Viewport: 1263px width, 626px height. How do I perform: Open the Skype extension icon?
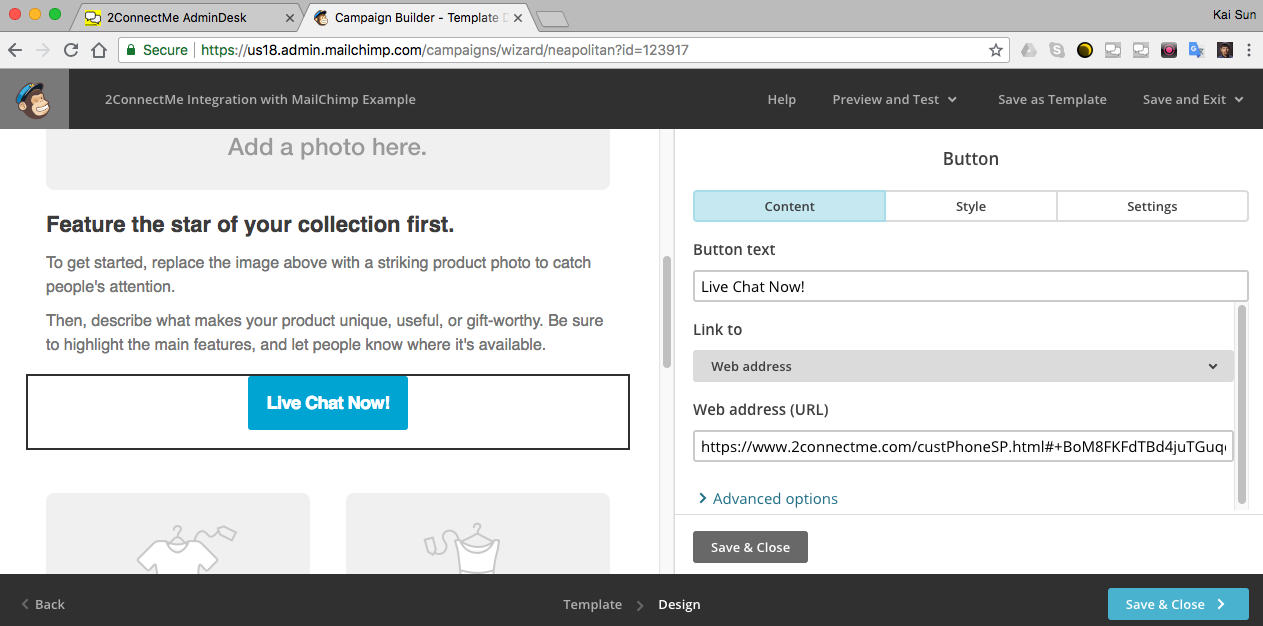[x=1057, y=50]
